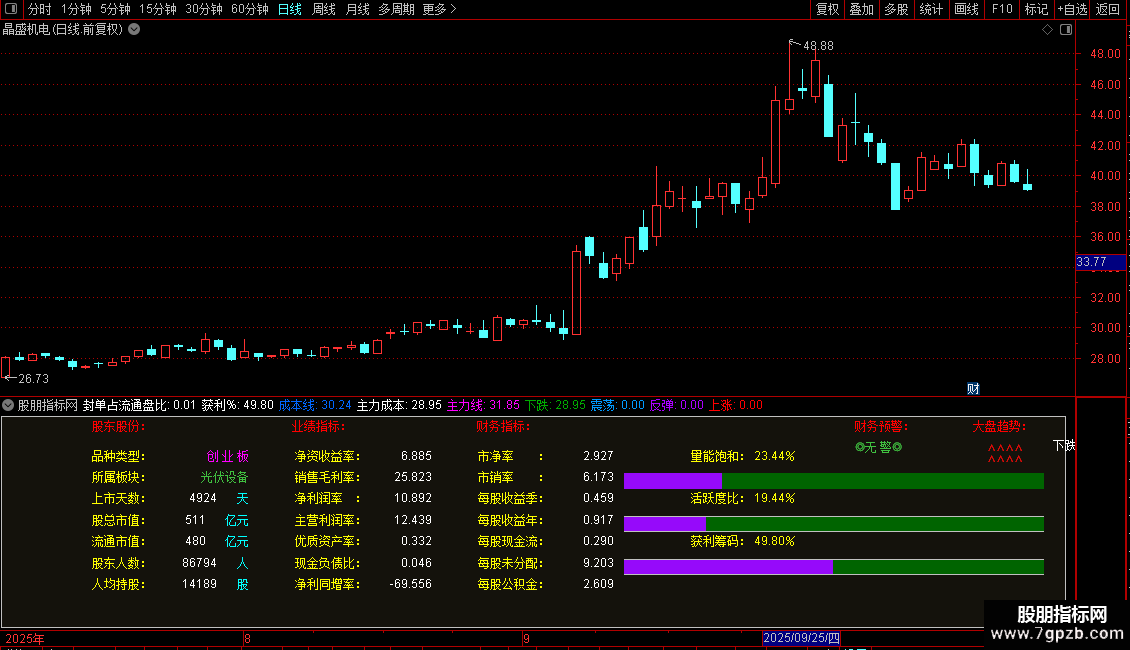This screenshot has height=650, width=1130.
Task: Click the 26.73 low price label
Action: [x=34, y=378]
